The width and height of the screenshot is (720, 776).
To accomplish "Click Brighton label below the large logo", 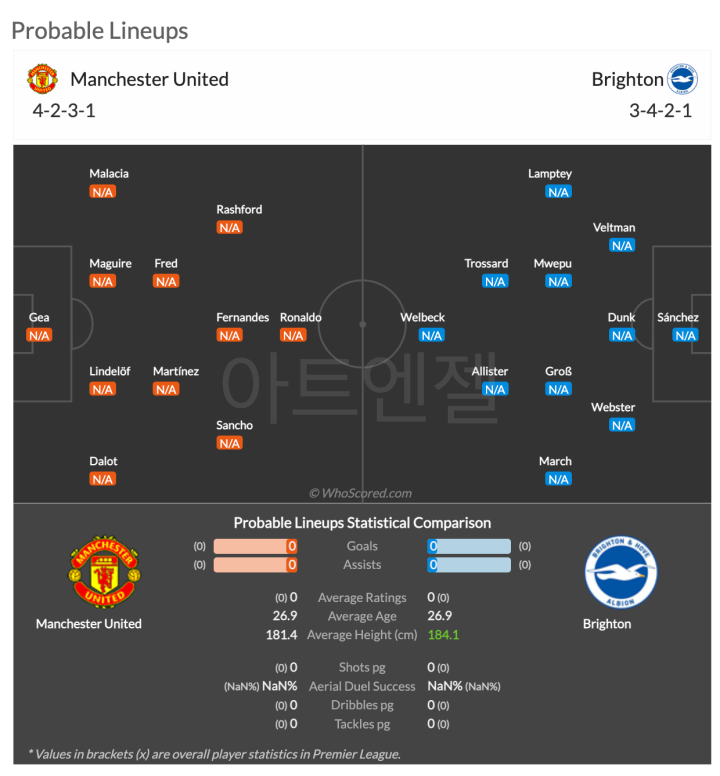I will [607, 624].
